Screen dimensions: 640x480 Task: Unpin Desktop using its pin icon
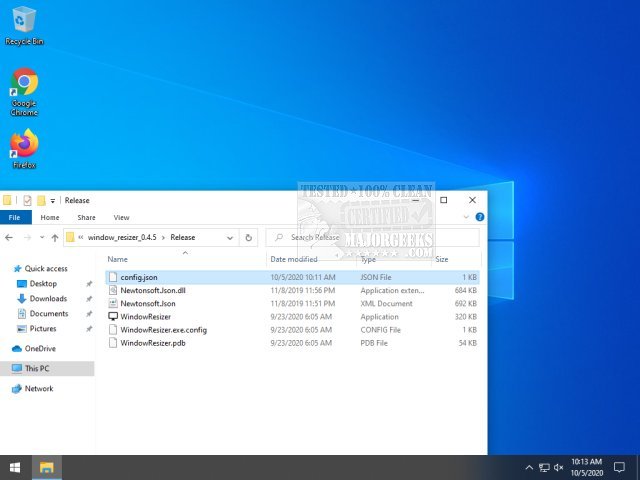click(x=89, y=284)
